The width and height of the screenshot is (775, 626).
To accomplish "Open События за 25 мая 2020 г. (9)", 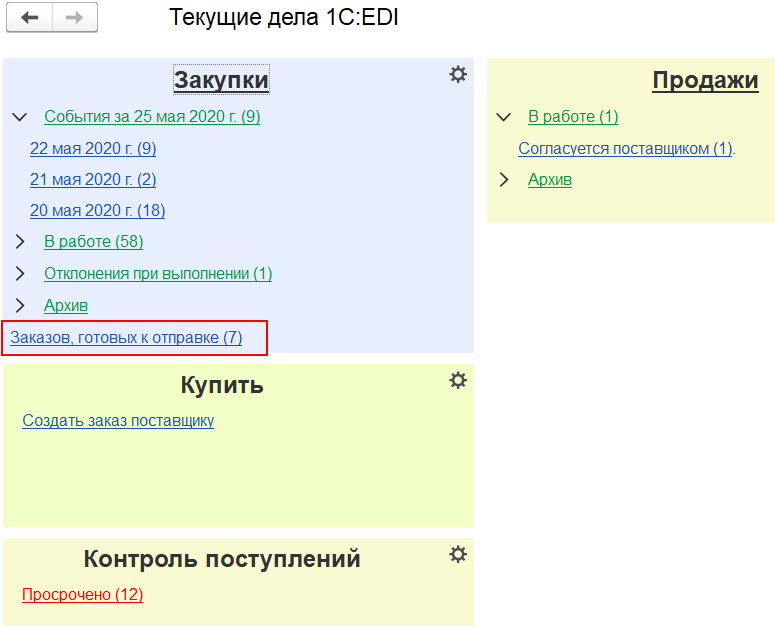I will (152, 117).
